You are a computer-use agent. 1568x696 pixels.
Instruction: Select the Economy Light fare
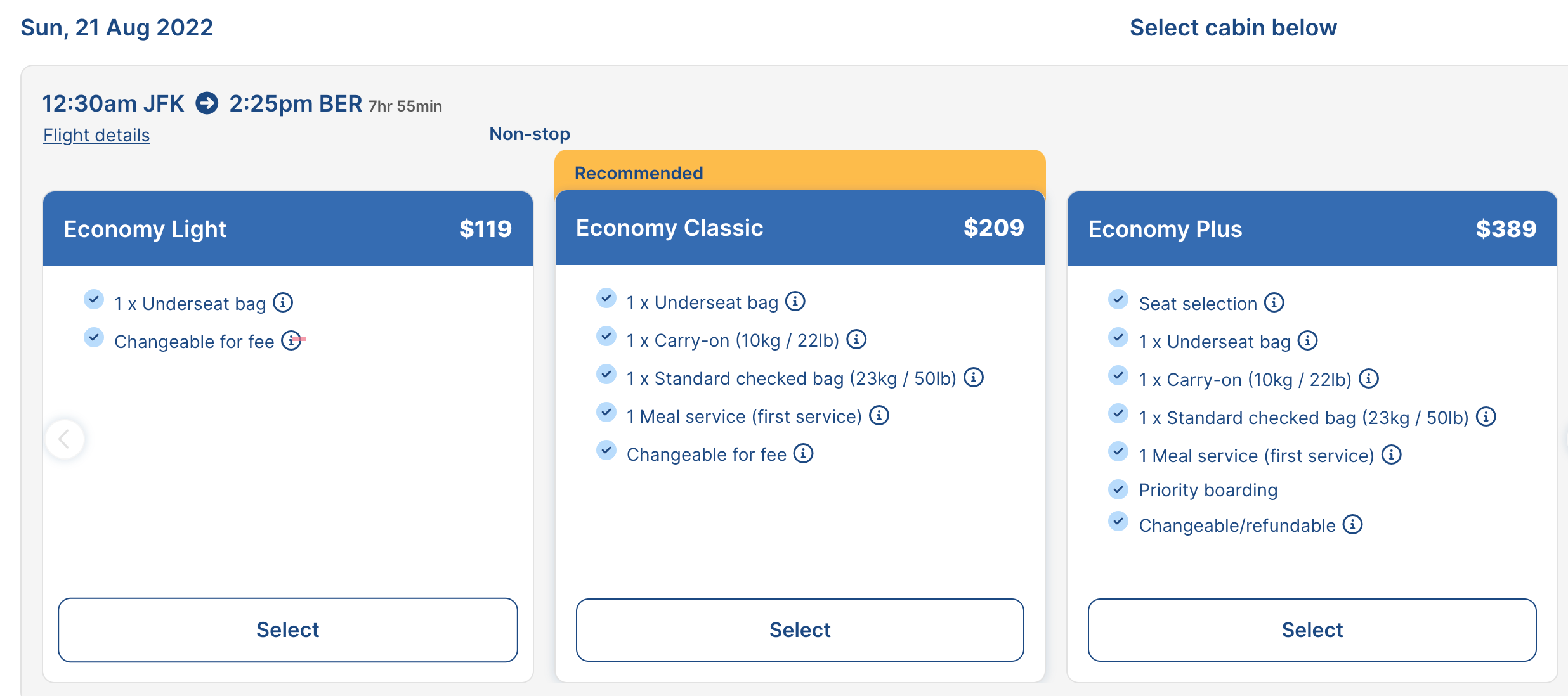click(288, 630)
